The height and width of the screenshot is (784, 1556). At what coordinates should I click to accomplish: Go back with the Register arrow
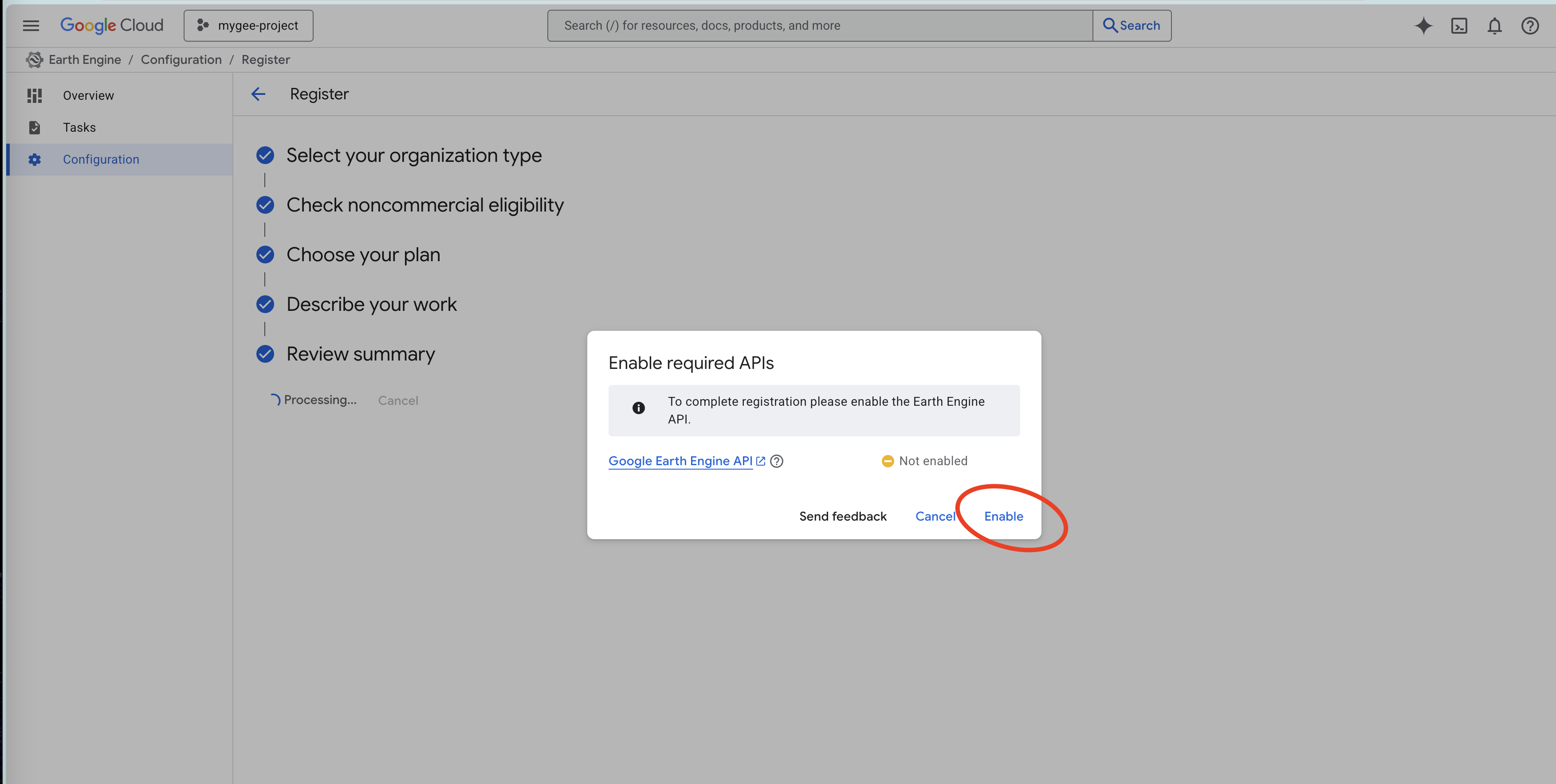click(259, 94)
